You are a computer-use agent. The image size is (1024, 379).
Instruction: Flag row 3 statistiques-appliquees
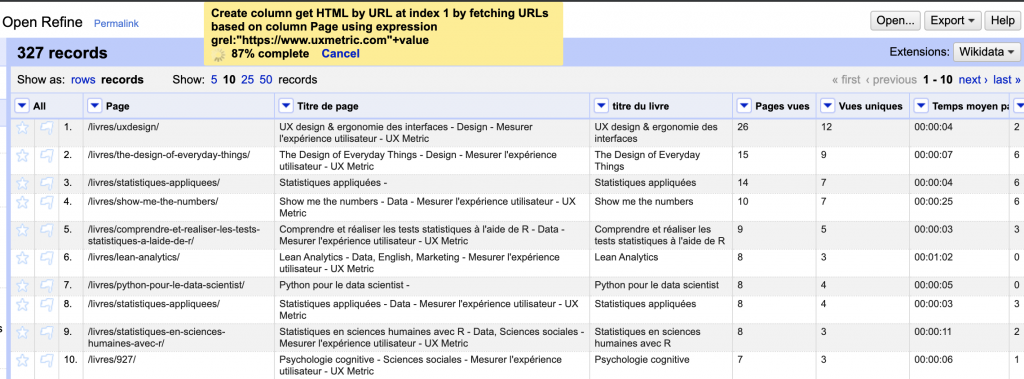(x=47, y=183)
